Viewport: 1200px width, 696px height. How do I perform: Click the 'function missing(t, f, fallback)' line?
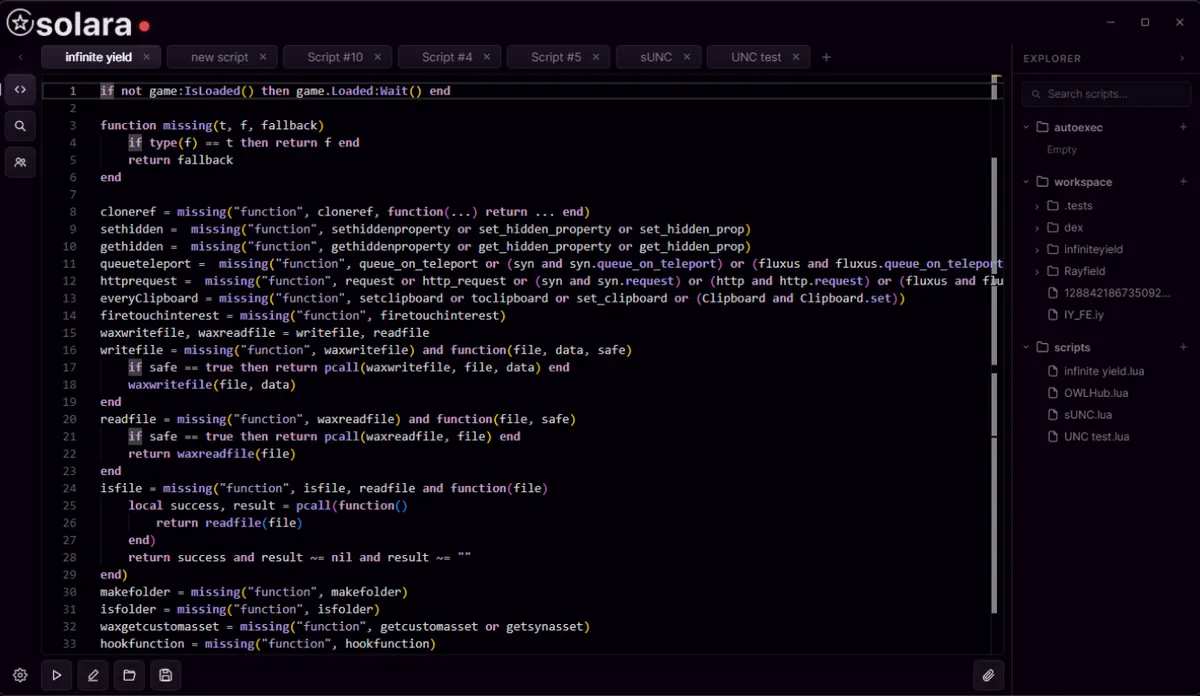[x=212, y=126]
